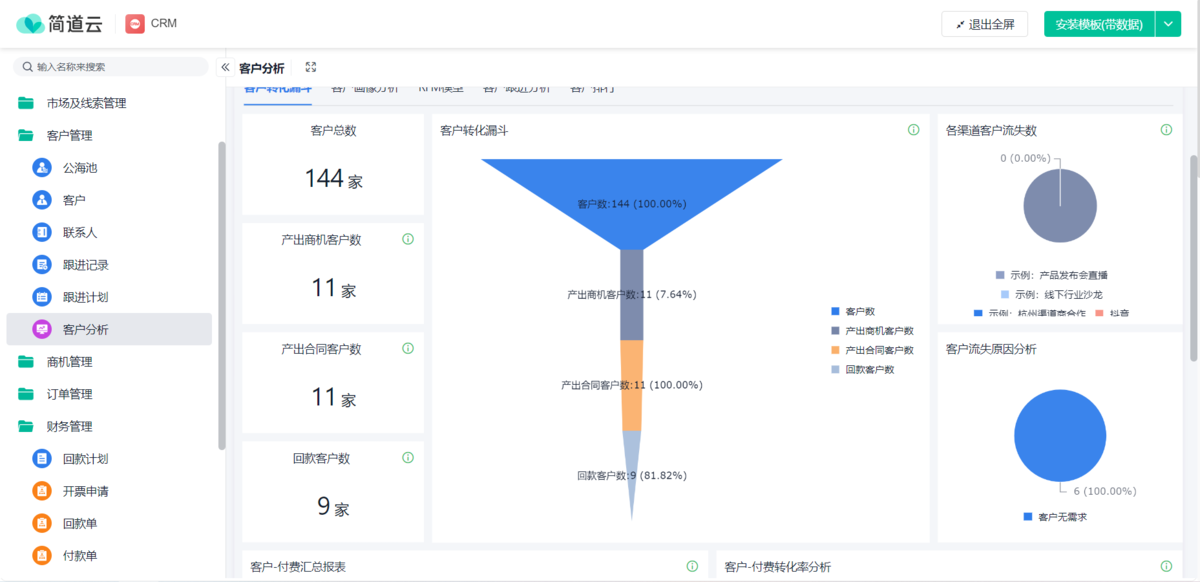Click the sidebar vertical scrollbar

221,295
